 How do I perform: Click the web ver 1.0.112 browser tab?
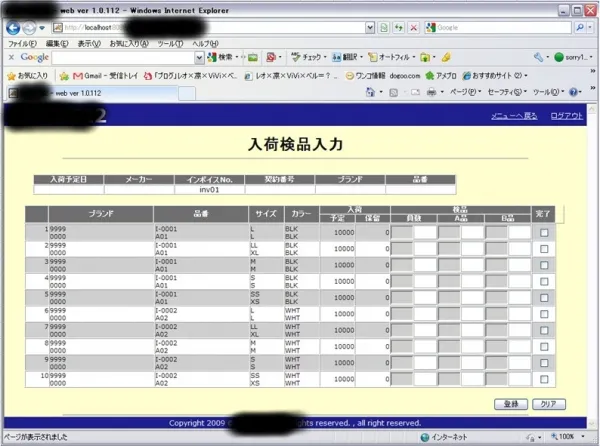(92, 93)
